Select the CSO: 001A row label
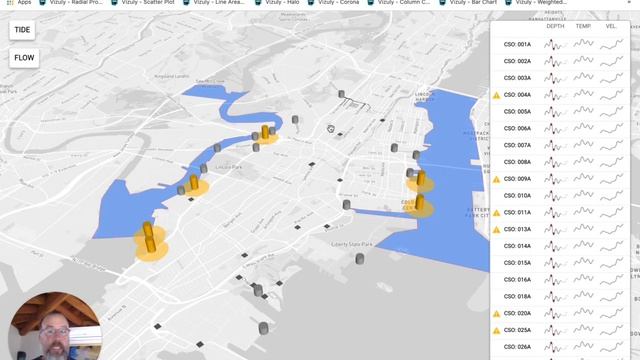Screen dimensions: 640x360 [517, 44]
